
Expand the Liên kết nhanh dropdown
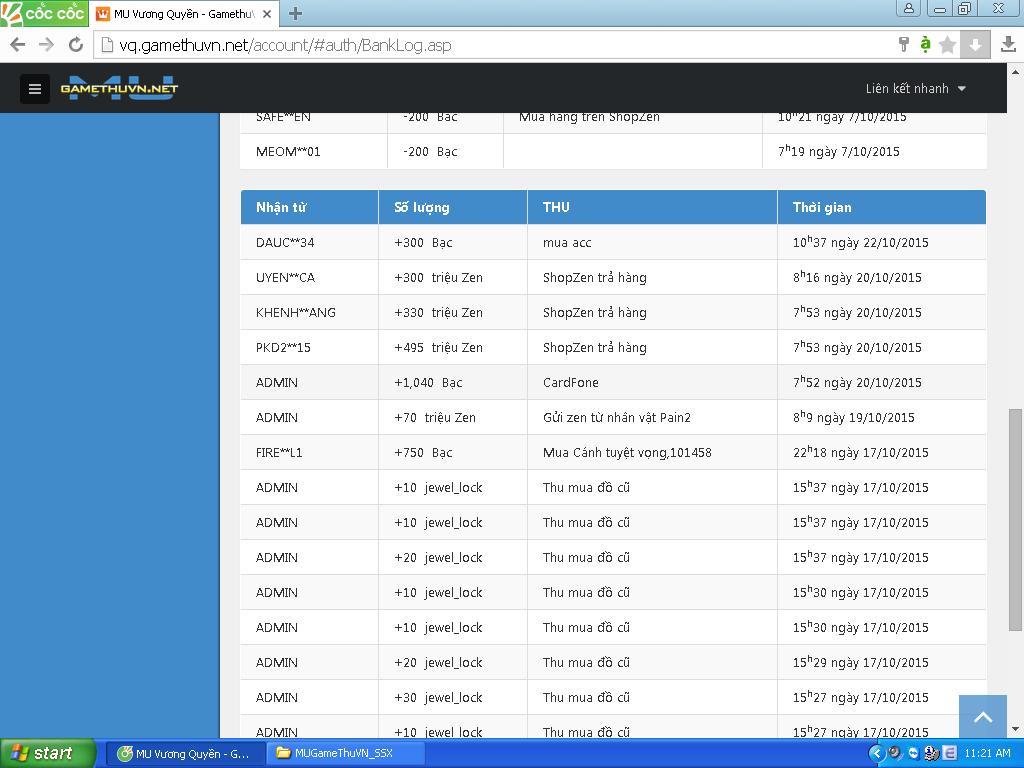(x=915, y=88)
